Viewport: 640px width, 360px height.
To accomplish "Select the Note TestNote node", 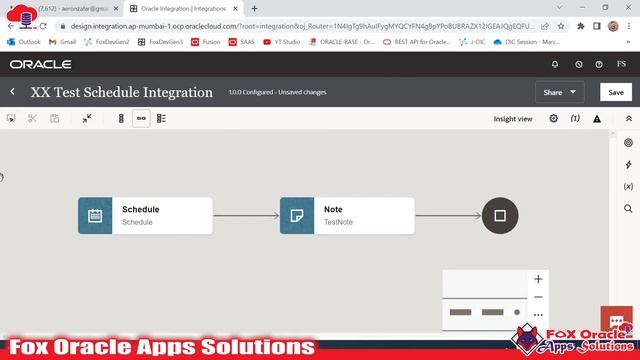I will pos(347,216).
